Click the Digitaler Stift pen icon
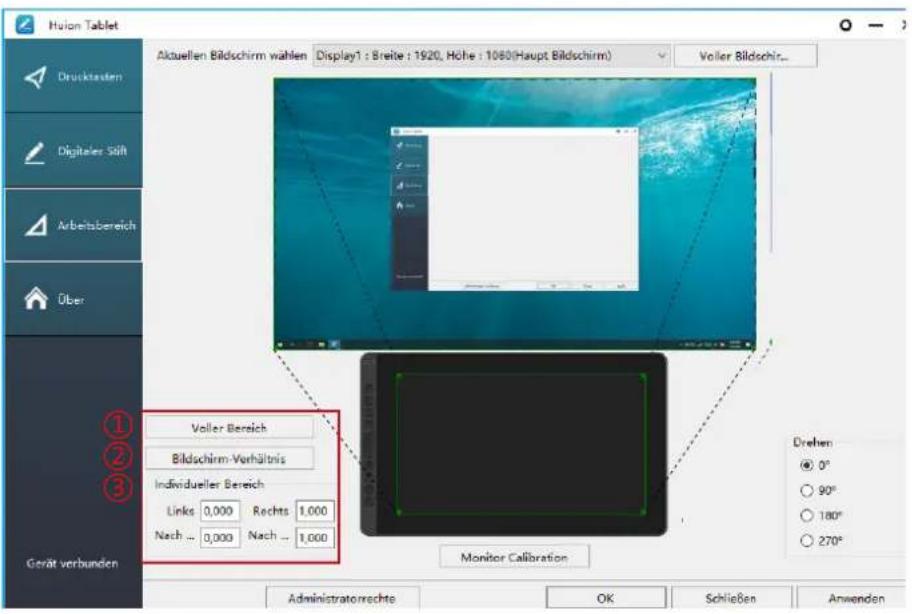The width and height of the screenshot is (912, 614). pos(35,152)
